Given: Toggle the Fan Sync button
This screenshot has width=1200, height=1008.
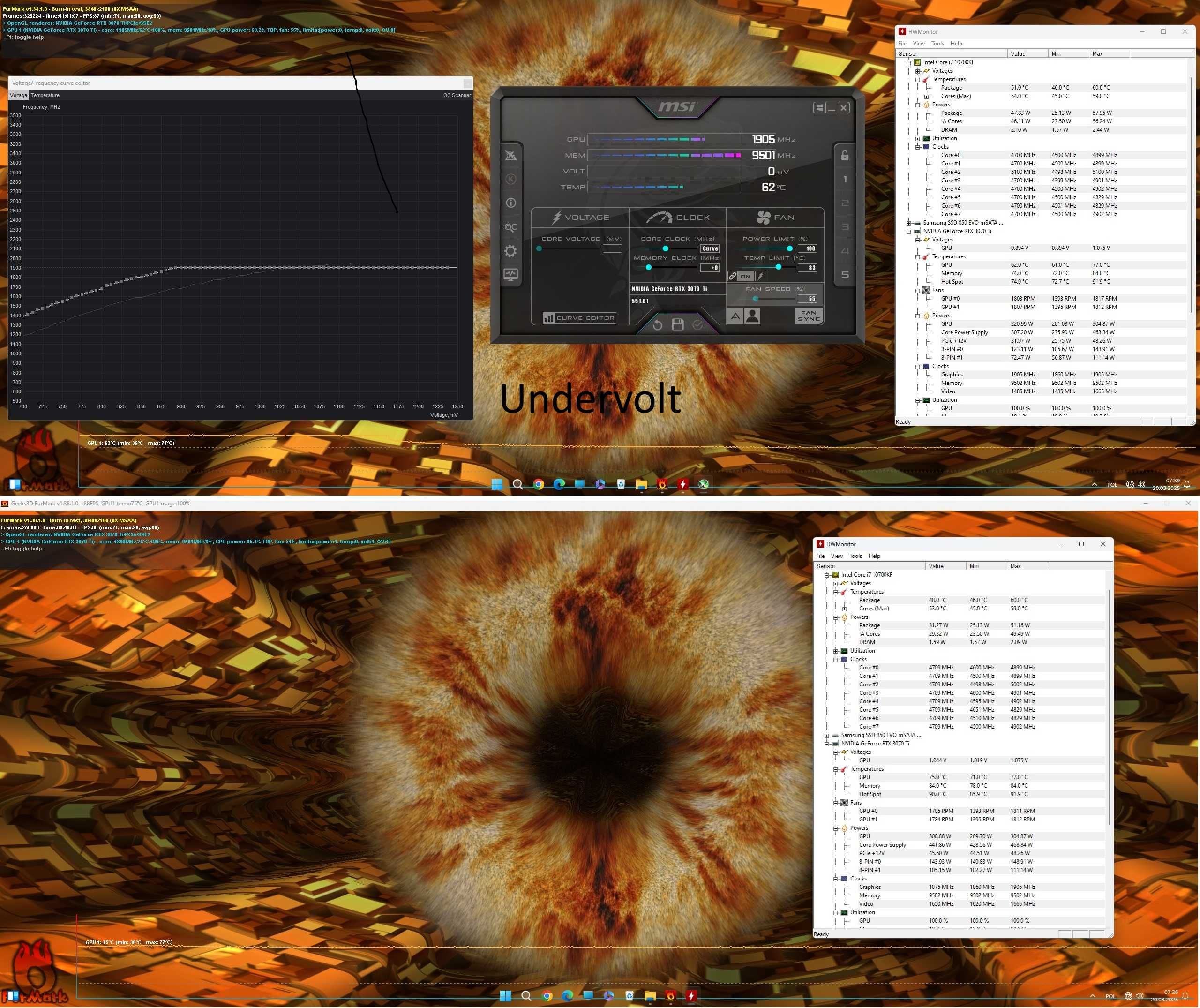Looking at the screenshot, I should tap(809, 316).
